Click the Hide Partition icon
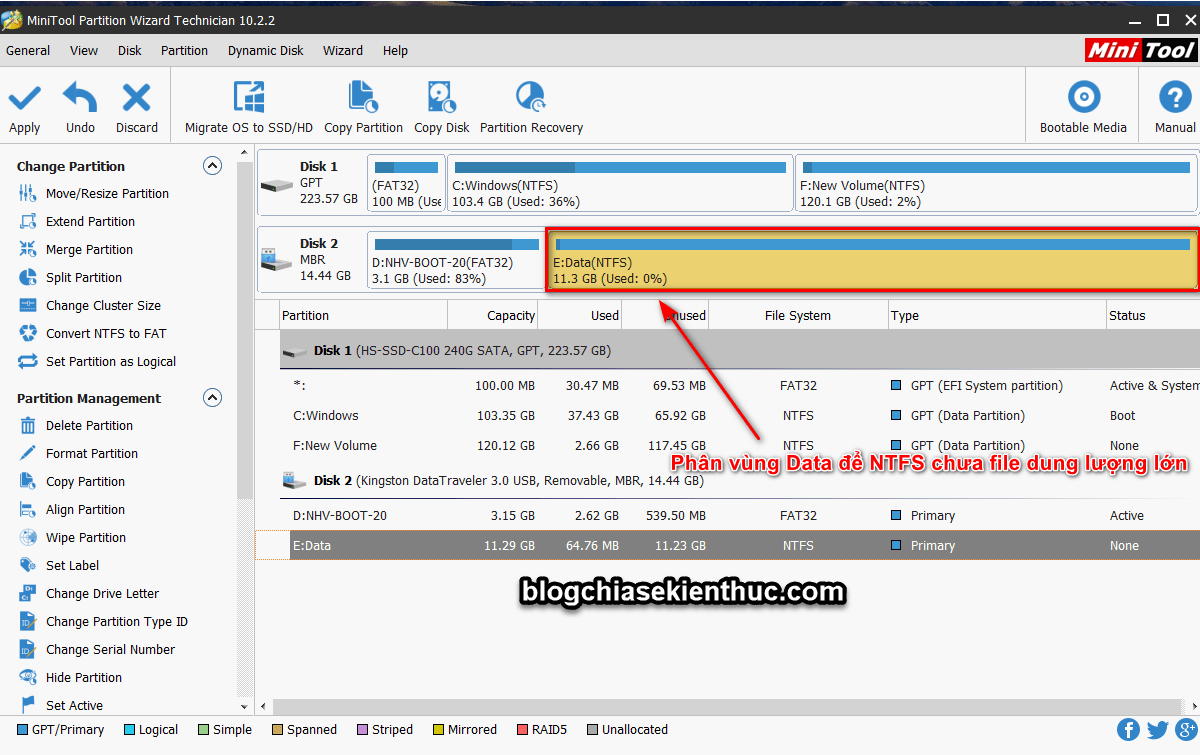The height and width of the screenshot is (755, 1200). (x=28, y=677)
